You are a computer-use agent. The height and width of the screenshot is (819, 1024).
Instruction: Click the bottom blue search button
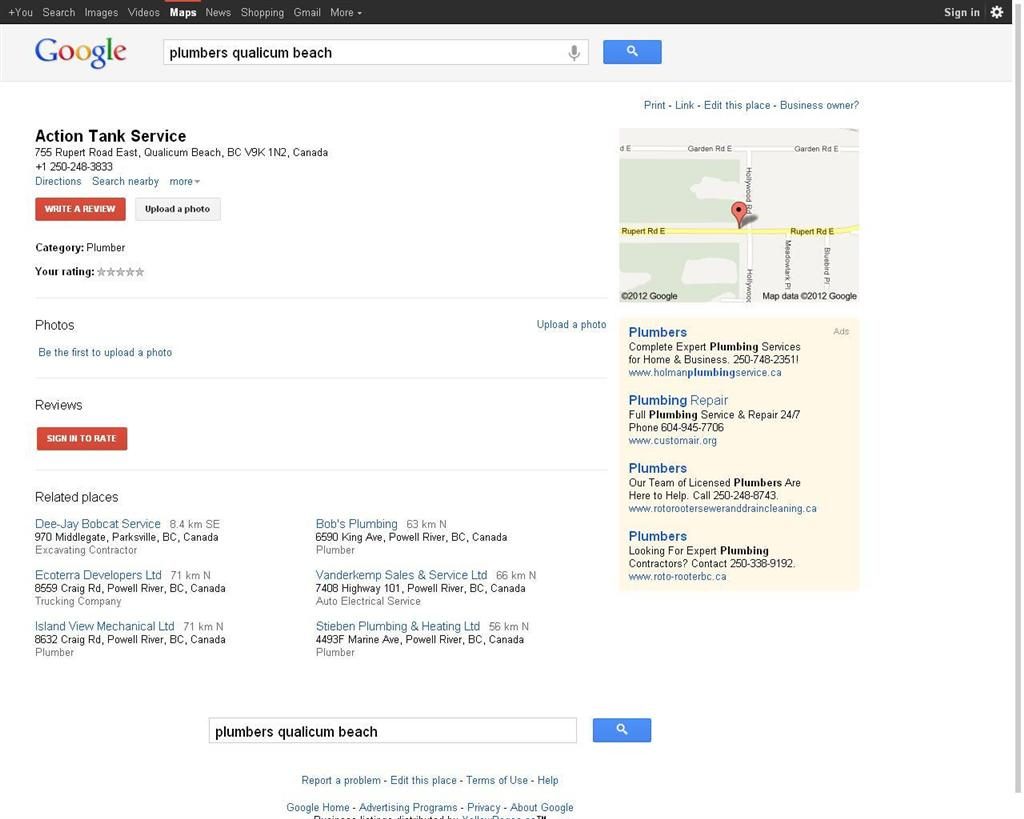[622, 730]
